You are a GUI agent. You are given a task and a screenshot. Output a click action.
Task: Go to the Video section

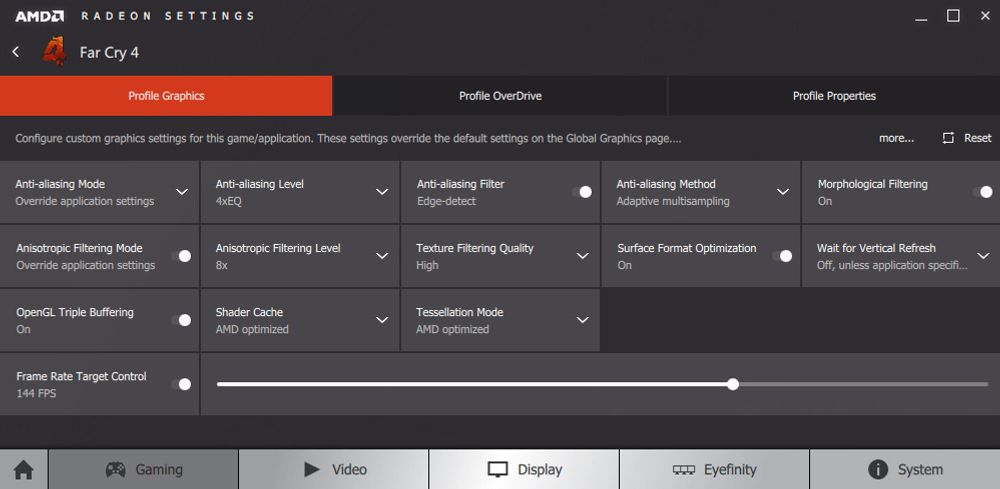coord(334,470)
